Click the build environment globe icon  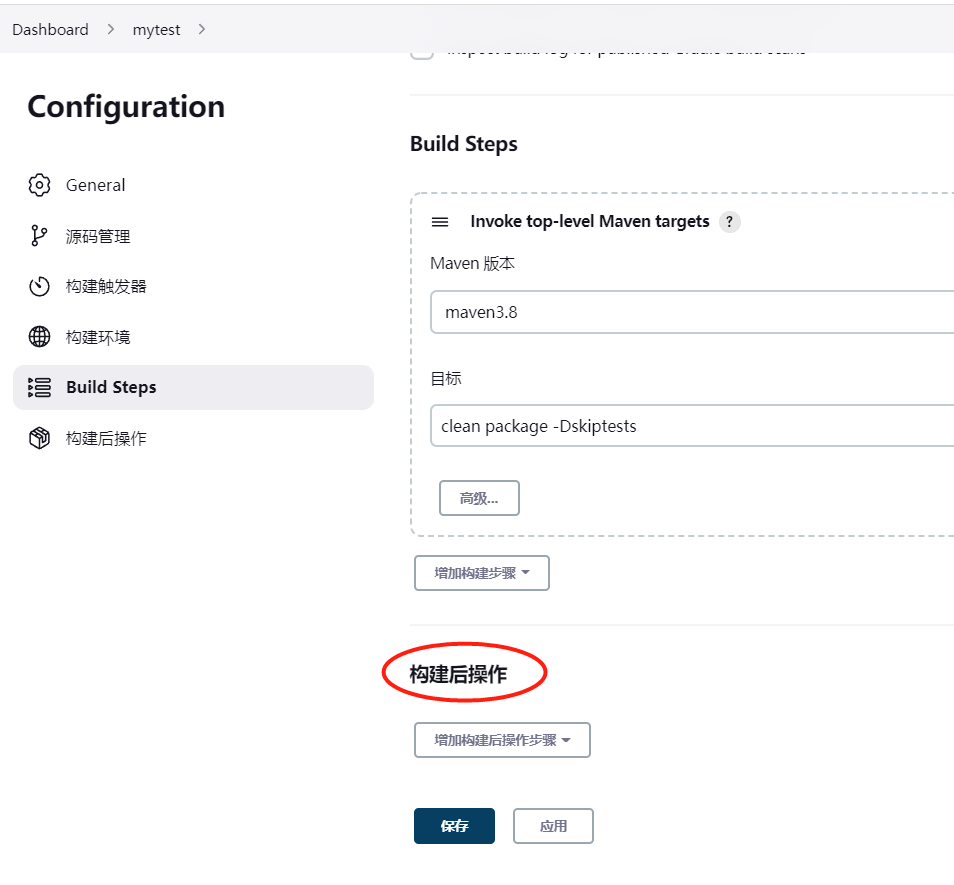tap(39, 337)
